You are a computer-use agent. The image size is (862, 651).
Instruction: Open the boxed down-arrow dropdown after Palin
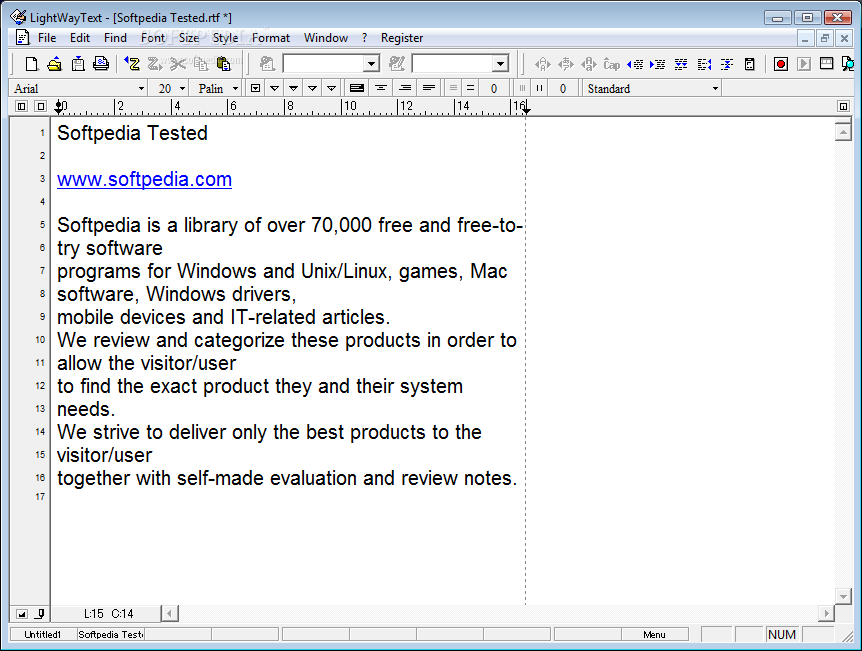[255, 88]
